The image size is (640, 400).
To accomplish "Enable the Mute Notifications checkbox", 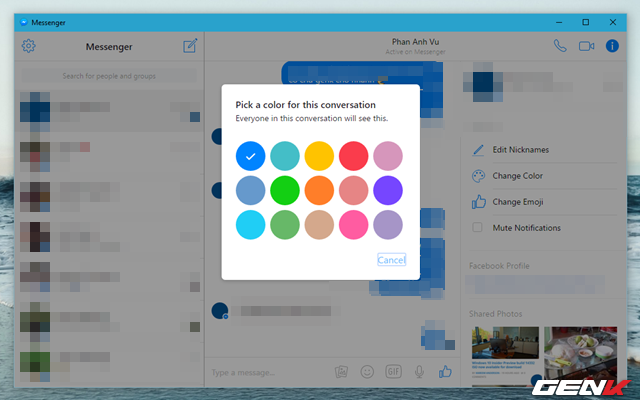I will 477,228.
